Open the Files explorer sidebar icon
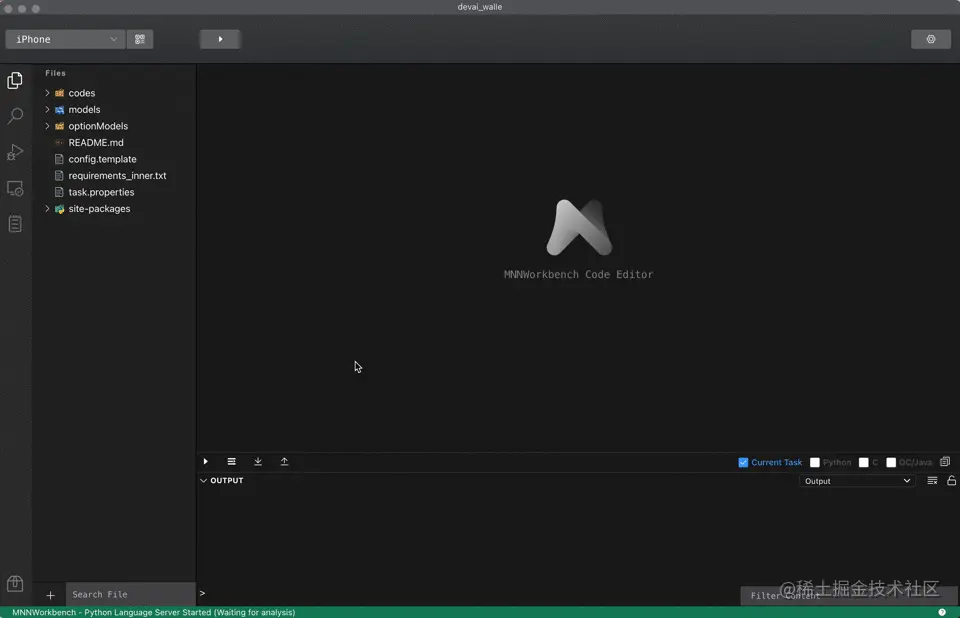This screenshot has height=618, width=960. pos(15,80)
